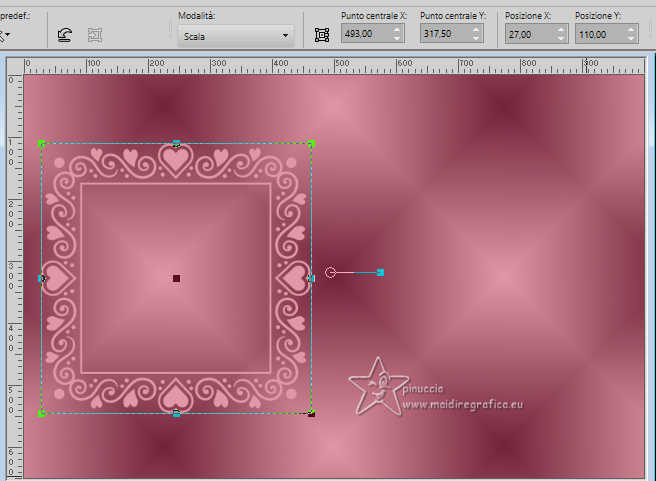Click the Modalità label

(x=196, y=16)
